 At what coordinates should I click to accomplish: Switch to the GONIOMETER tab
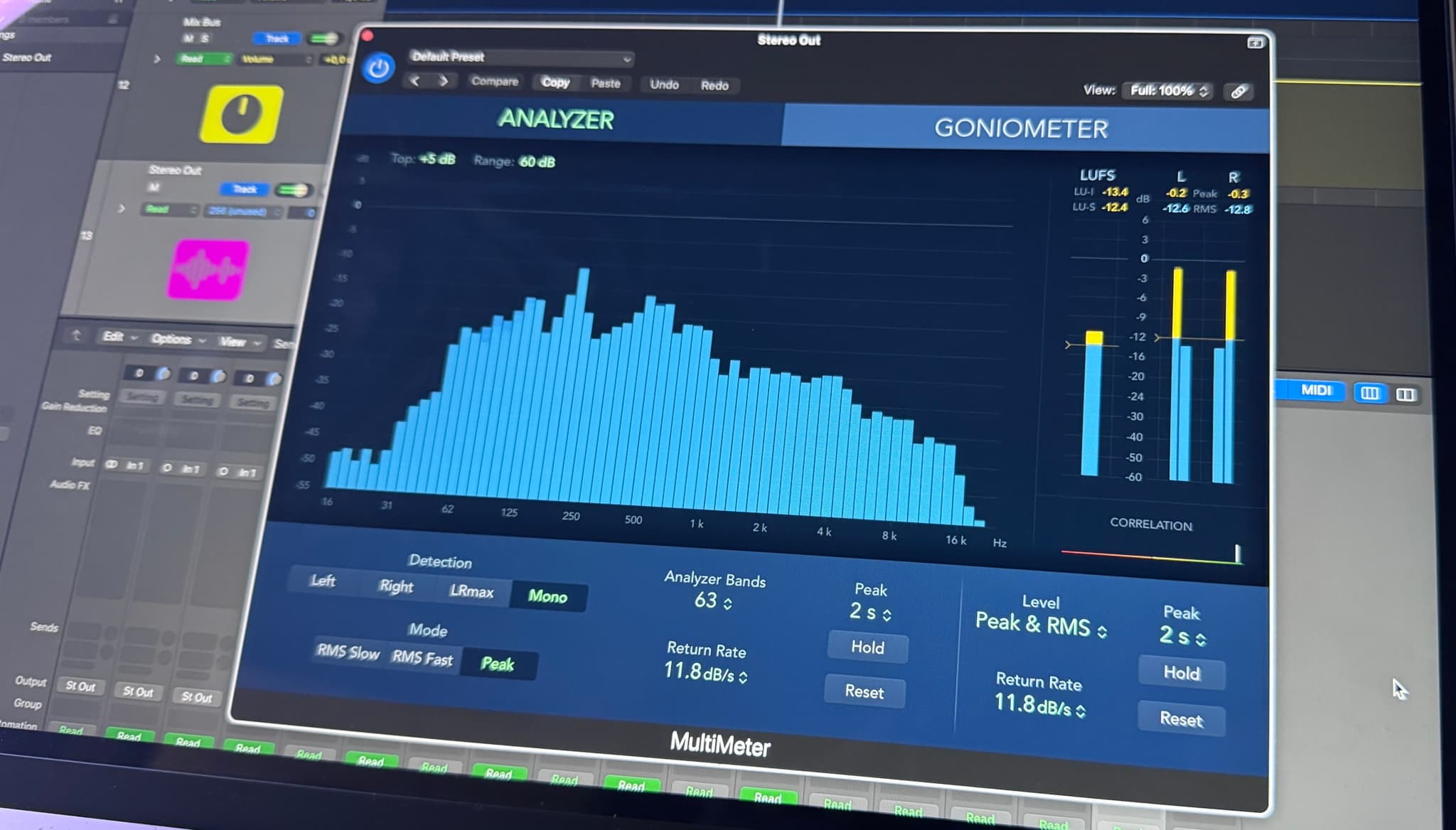pyautogui.click(x=1022, y=128)
